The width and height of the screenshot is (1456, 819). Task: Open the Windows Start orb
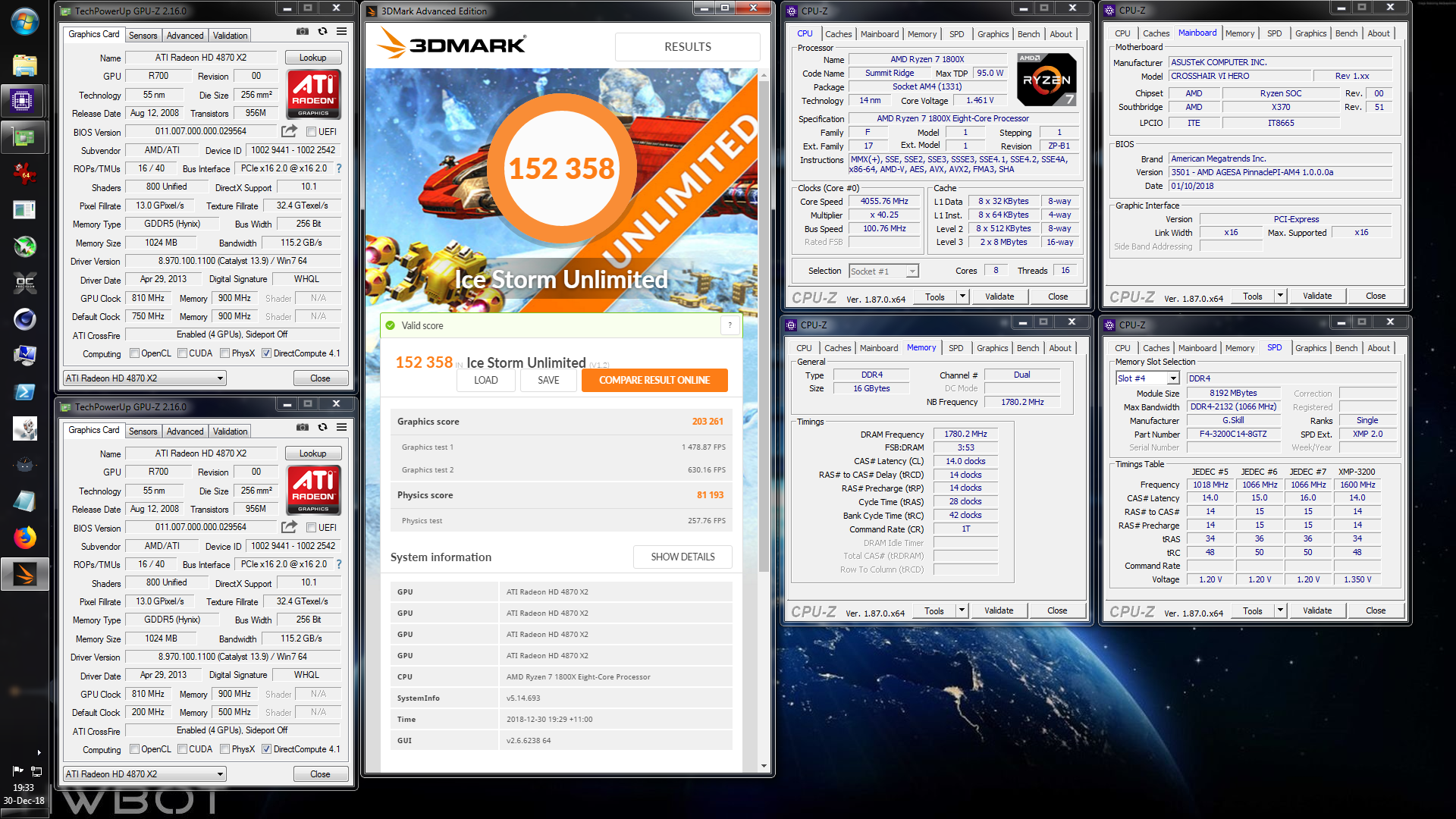(25, 21)
